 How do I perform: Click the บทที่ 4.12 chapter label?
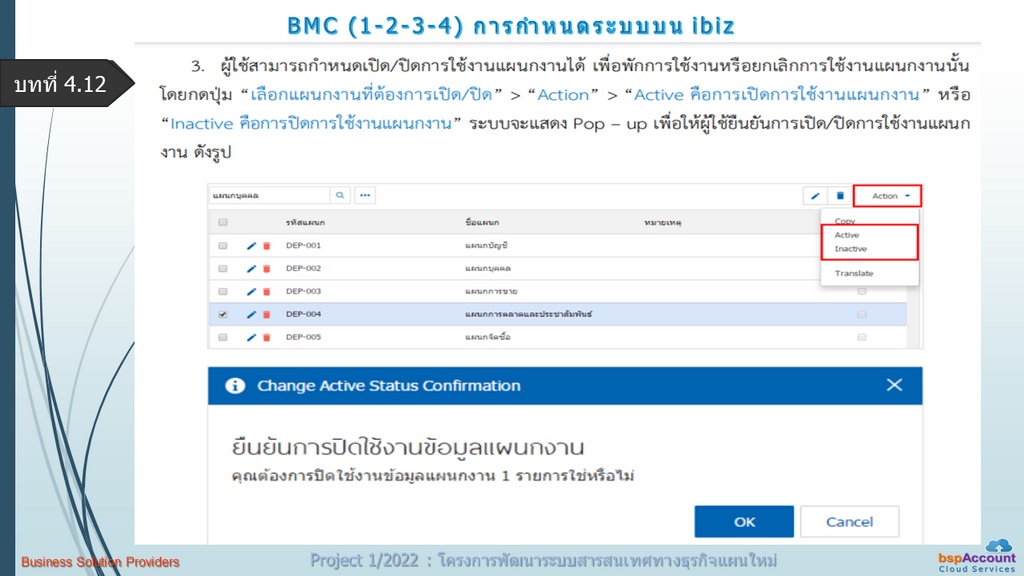tap(60, 84)
